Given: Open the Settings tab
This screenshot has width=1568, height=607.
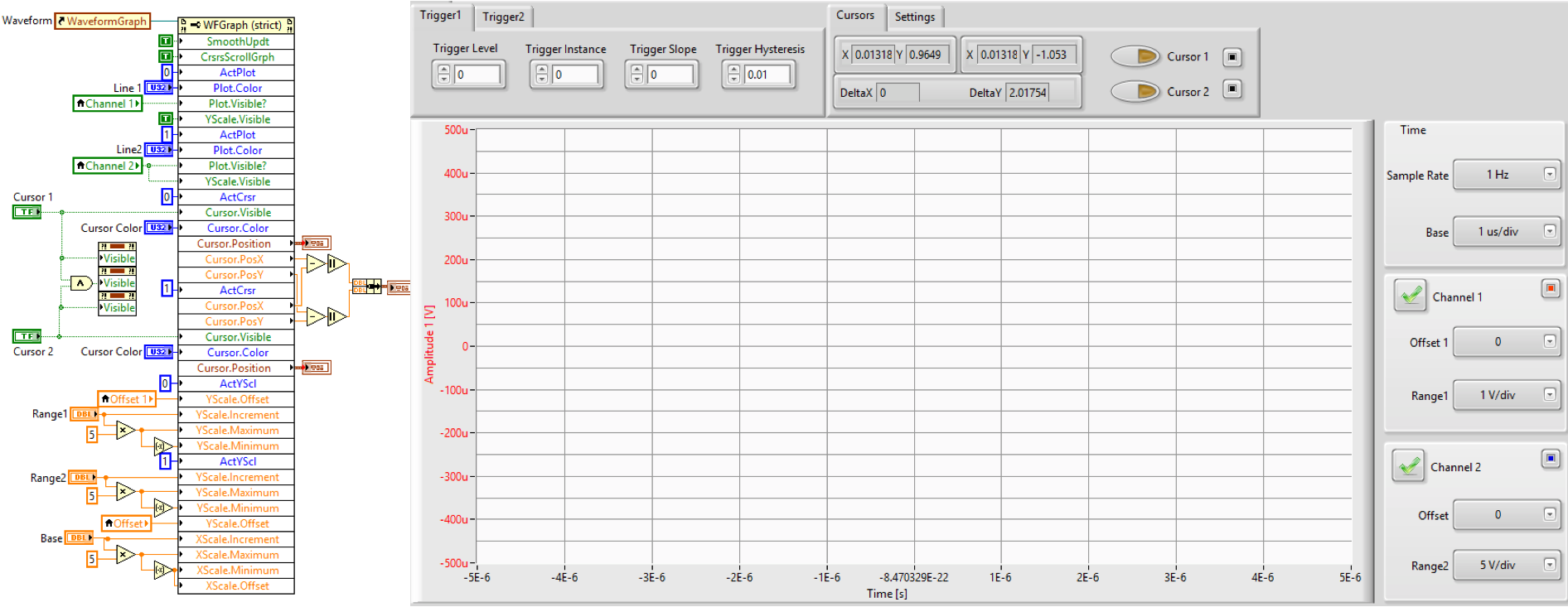Looking at the screenshot, I should tap(914, 17).
